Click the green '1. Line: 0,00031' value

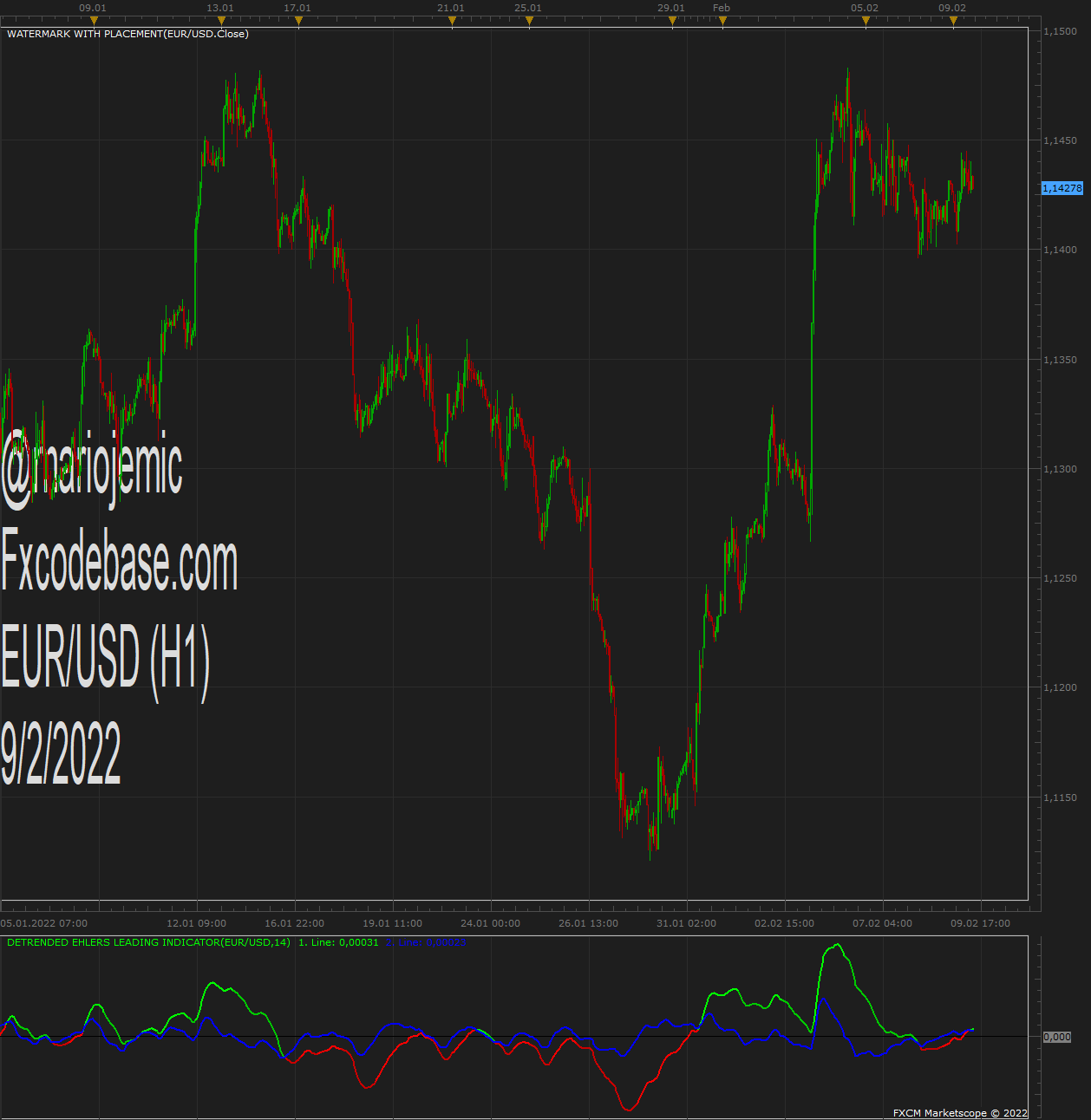point(338,942)
